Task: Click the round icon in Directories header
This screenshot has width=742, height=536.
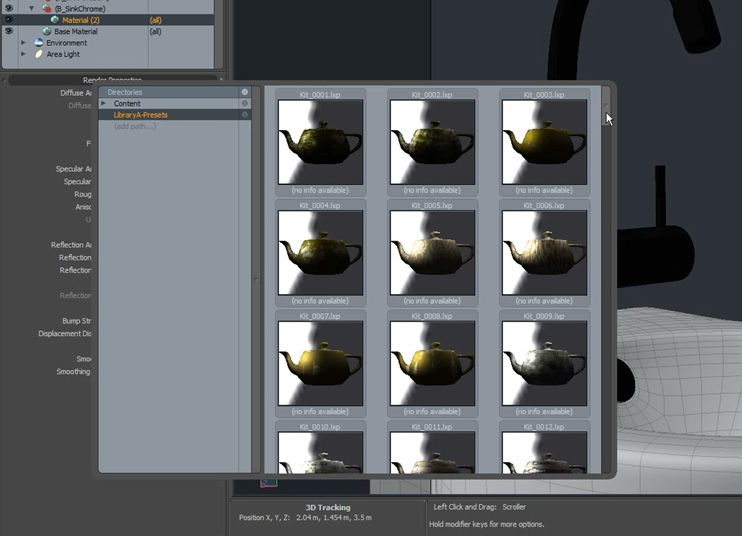Action: click(244, 92)
